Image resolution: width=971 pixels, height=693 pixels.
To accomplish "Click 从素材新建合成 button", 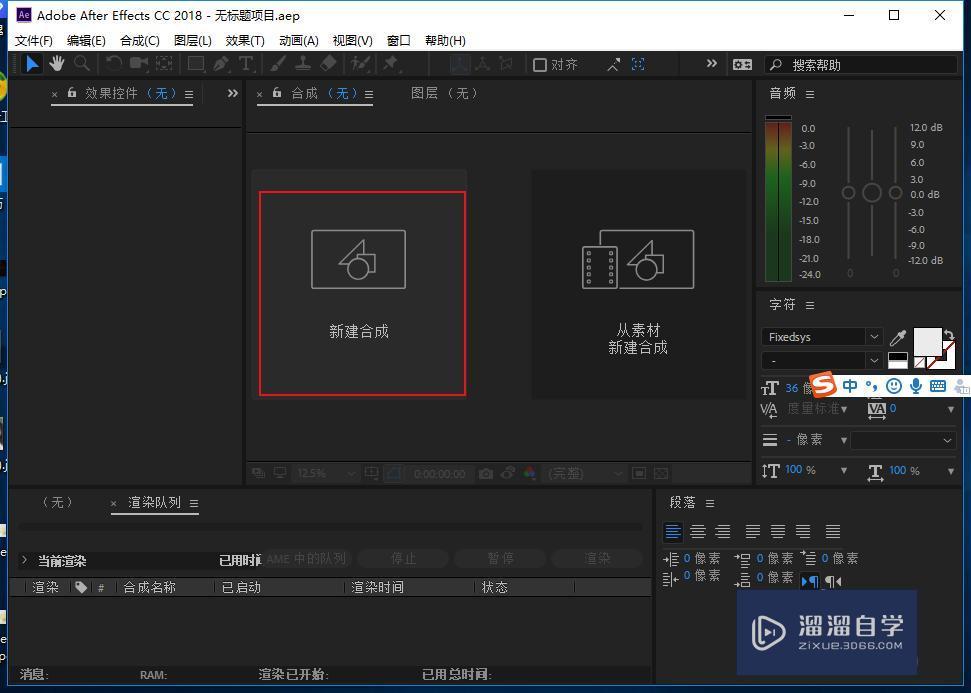I will [x=638, y=284].
